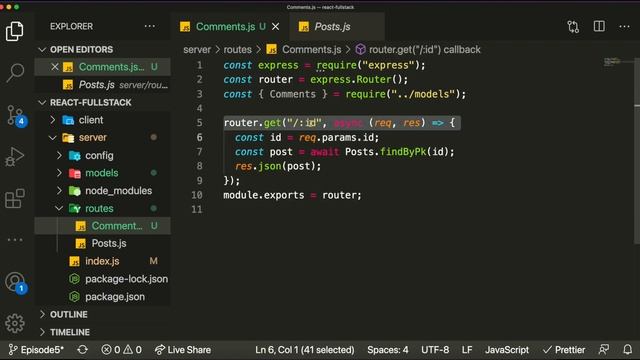Click the Prettier status item
Image resolution: width=640 pixels, height=360 pixels.
pos(564,350)
